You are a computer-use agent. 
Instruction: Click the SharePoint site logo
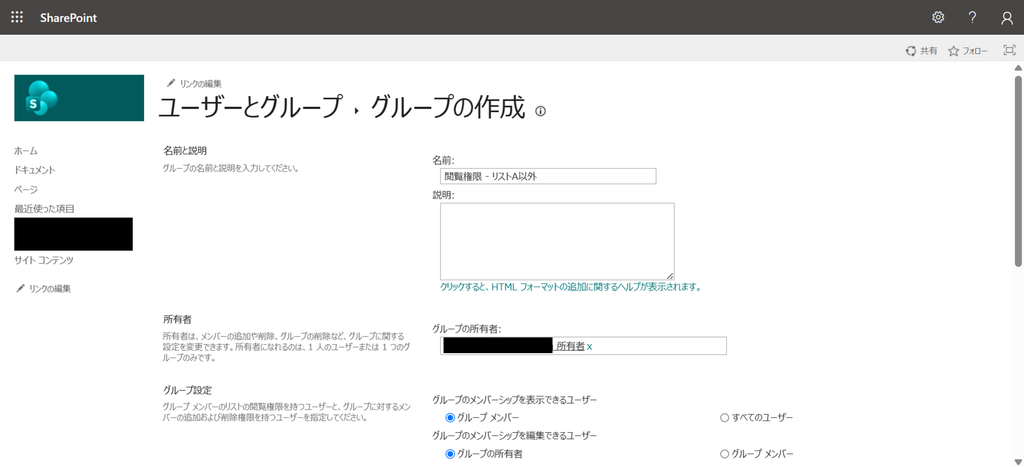pyautogui.click(x=79, y=98)
